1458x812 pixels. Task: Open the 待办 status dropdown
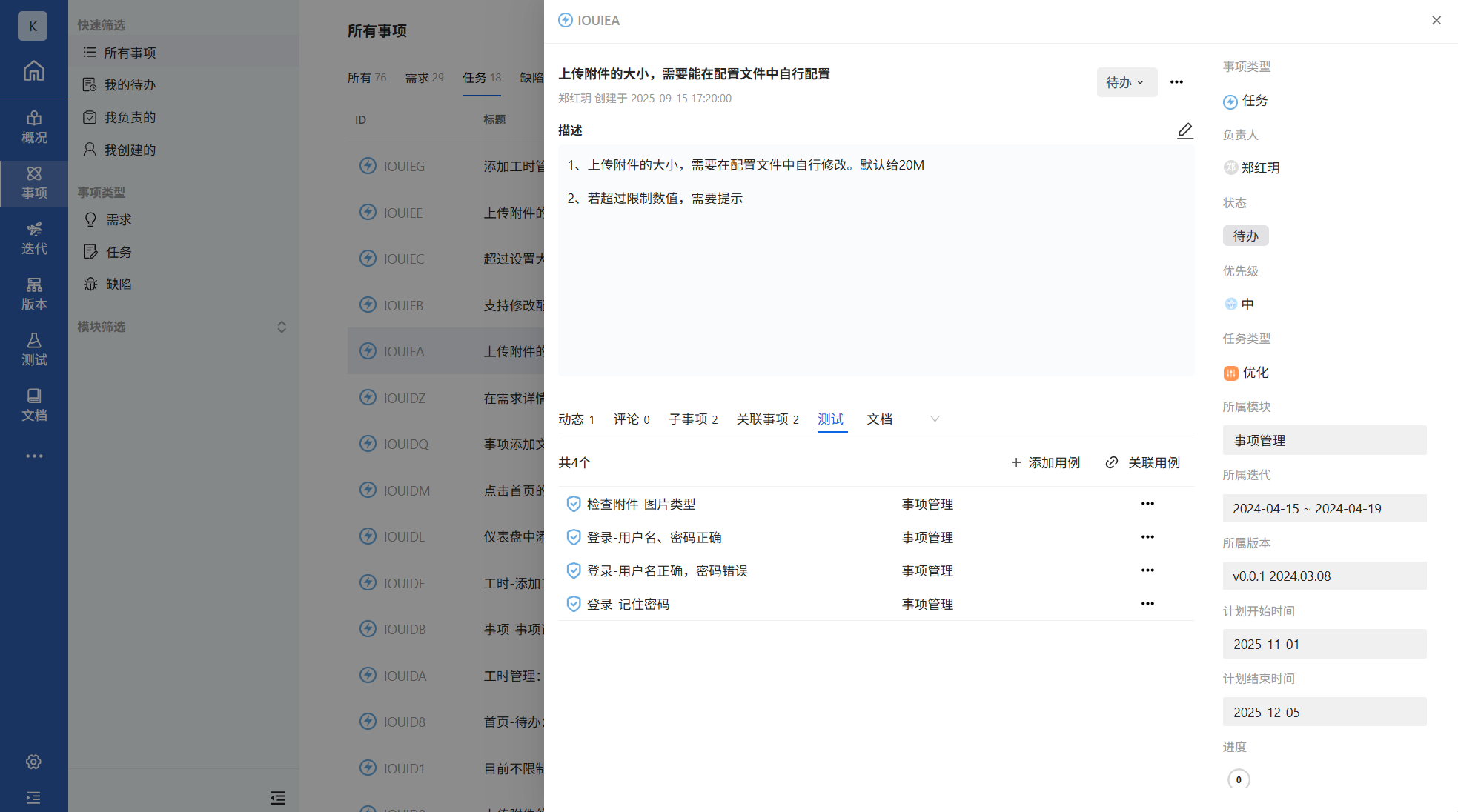[x=1125, y=82]
